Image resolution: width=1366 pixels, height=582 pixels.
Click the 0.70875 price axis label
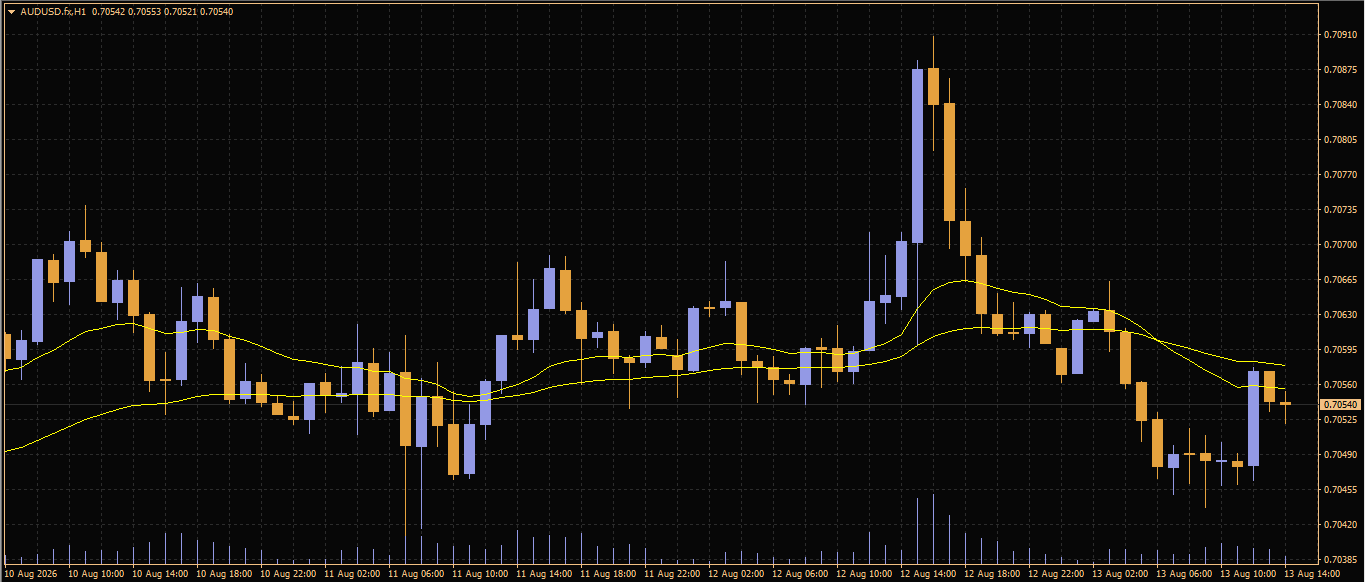(x=1340, y=70)
